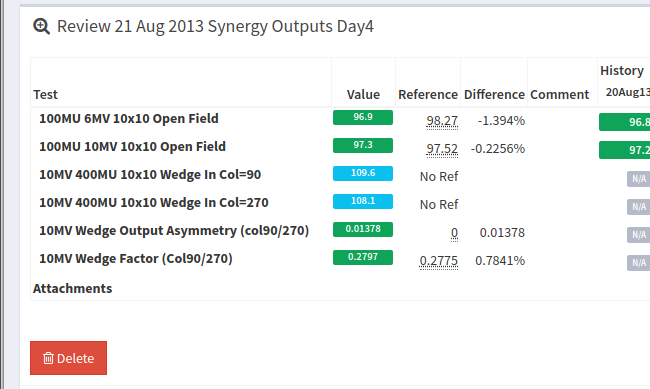
Task: Click No Ref for Col=270 row
Action: point(439,205)
